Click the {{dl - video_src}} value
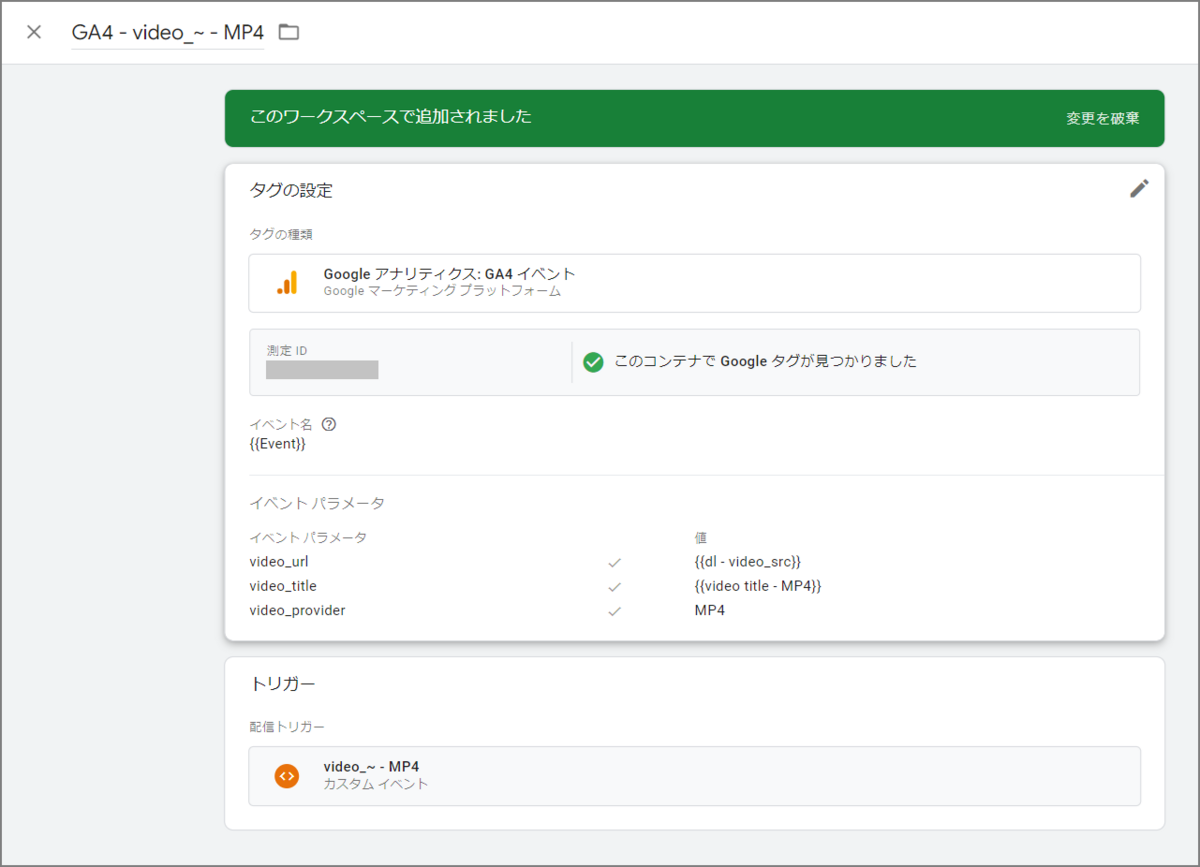 pyautogui.click(x=748, y=562)
